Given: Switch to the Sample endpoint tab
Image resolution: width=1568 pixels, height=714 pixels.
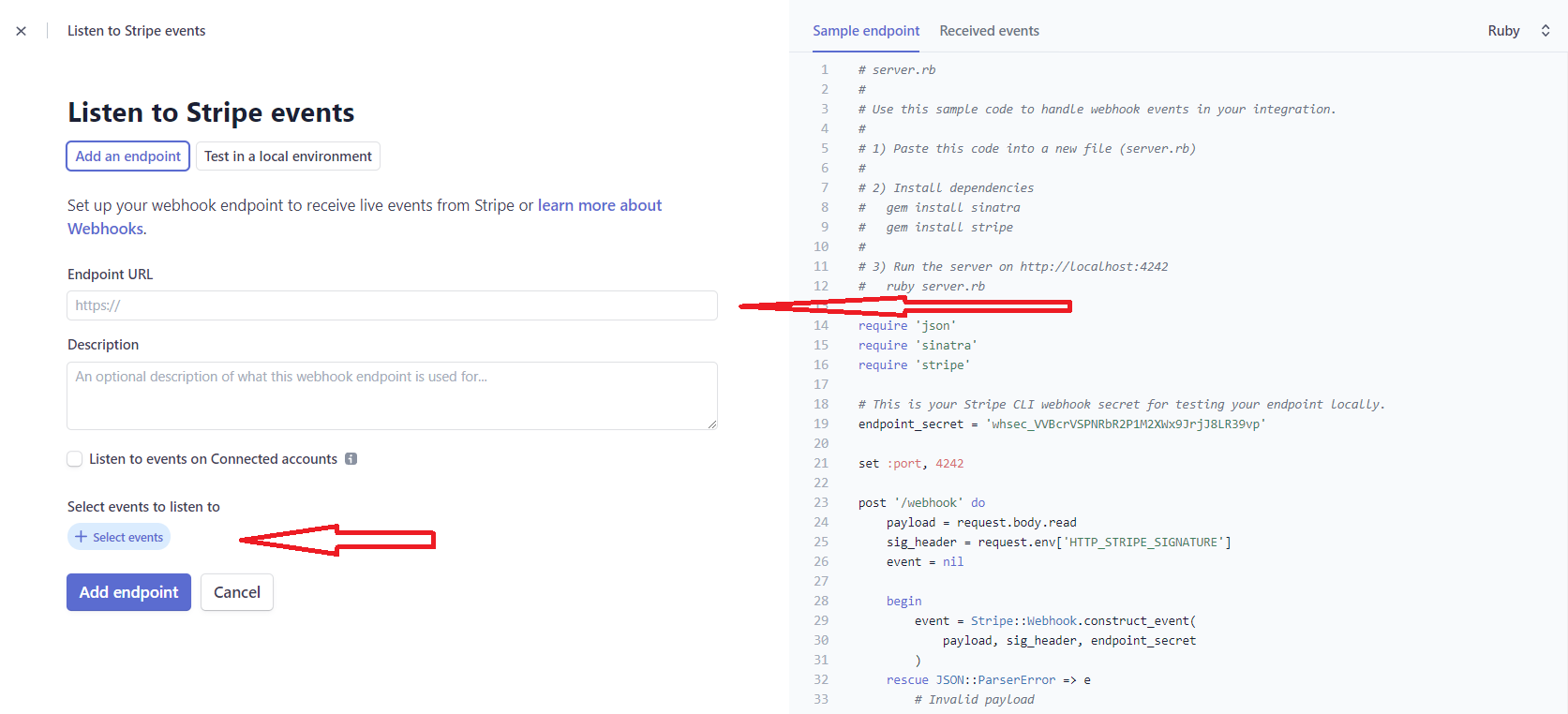Looking at the screenshot, I should 866,31.
